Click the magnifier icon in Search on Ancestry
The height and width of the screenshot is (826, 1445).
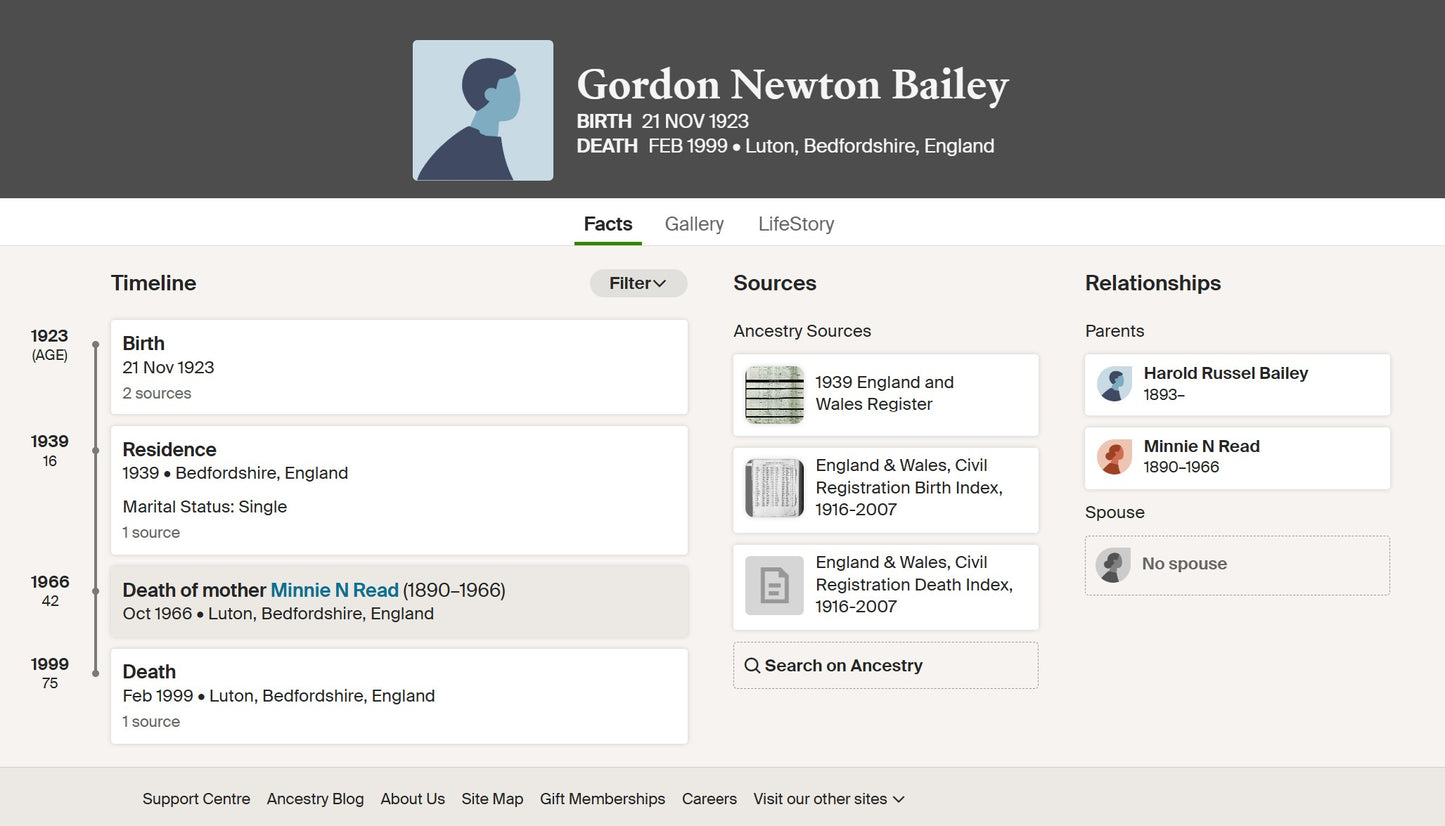pos(753,666)
